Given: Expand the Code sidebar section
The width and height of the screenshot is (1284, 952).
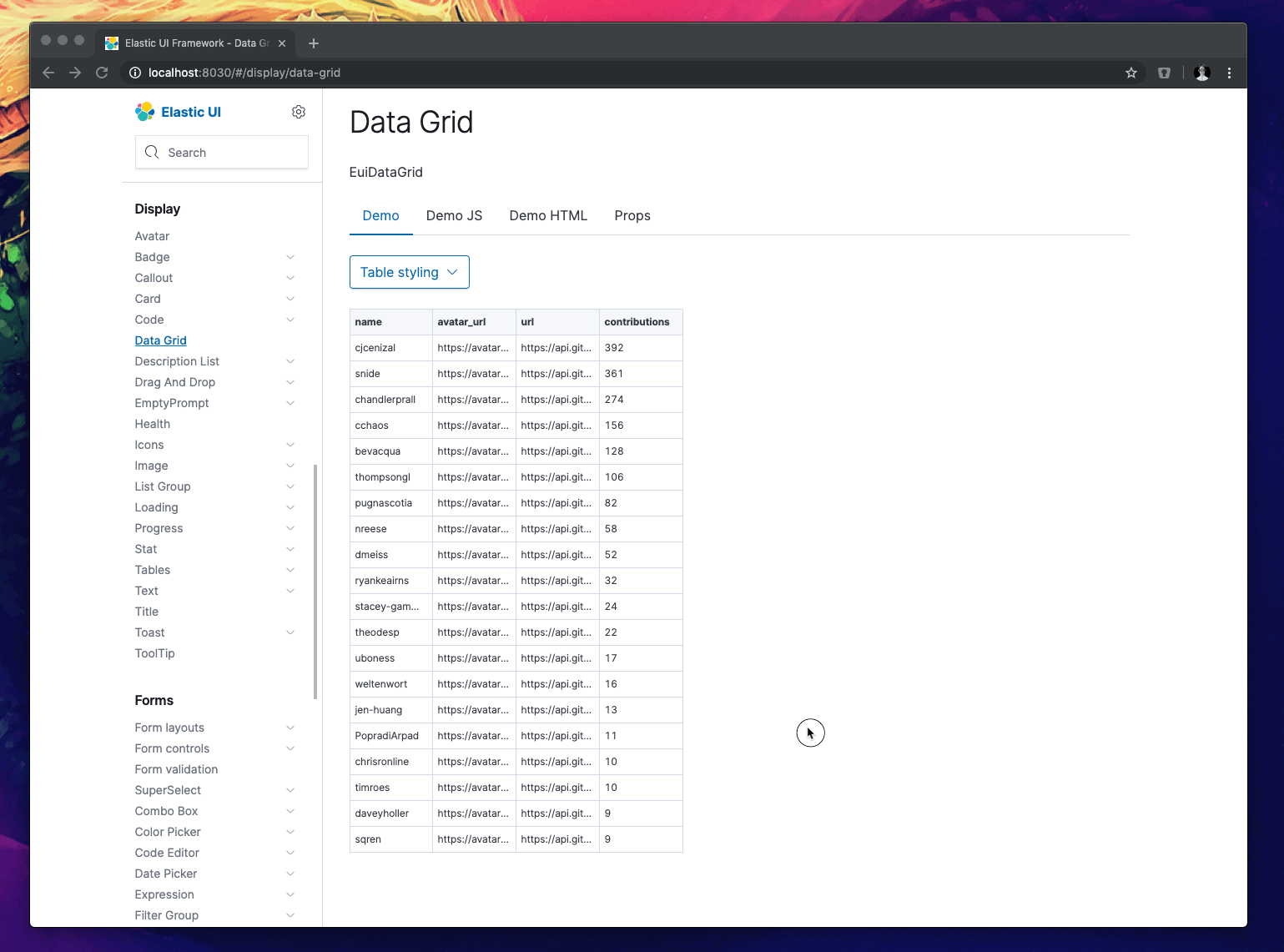Looking at the screenshot, I should click(290, 320).
